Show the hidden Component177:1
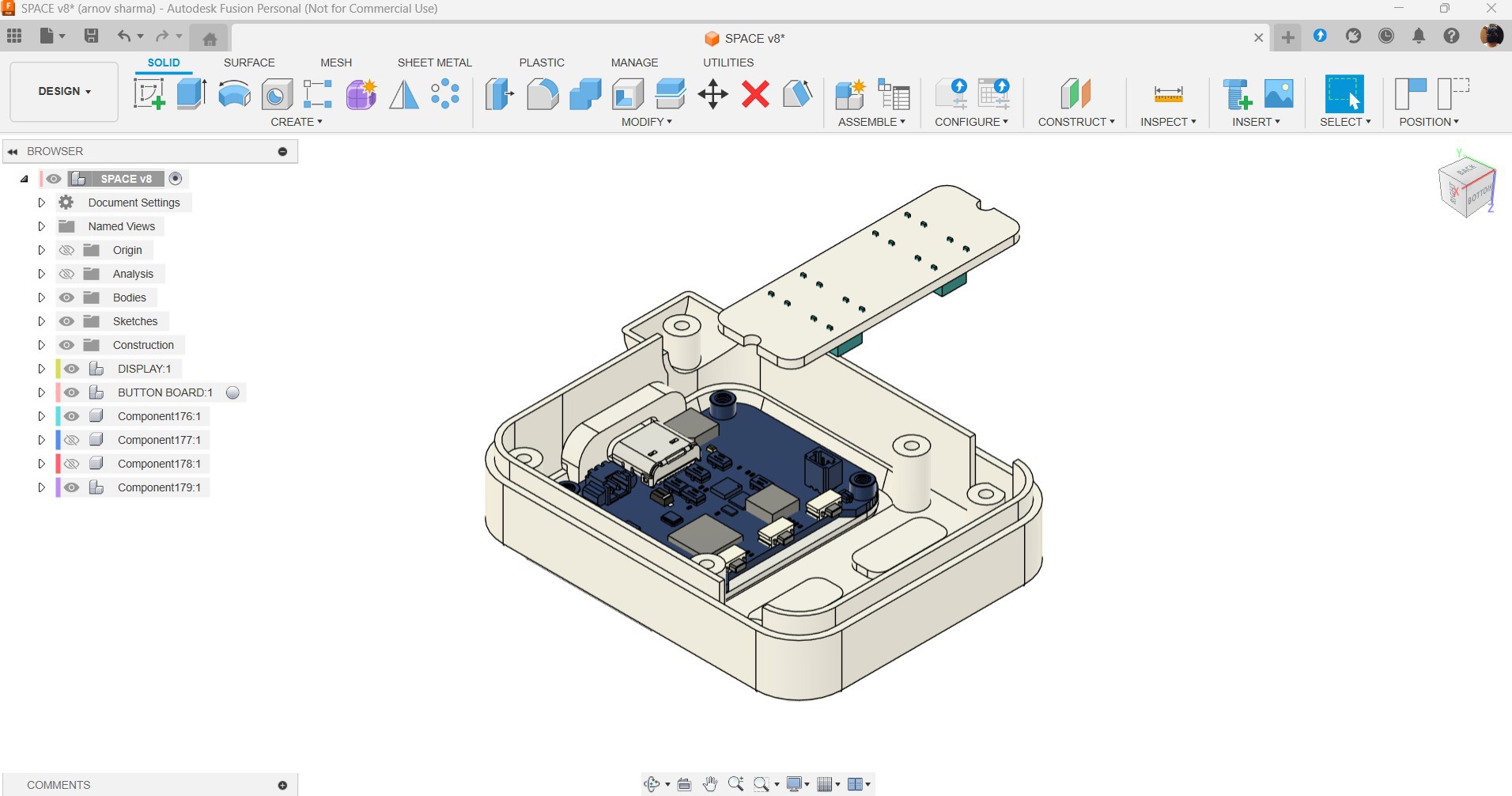 pyautogui.click(x=72, y=440)
